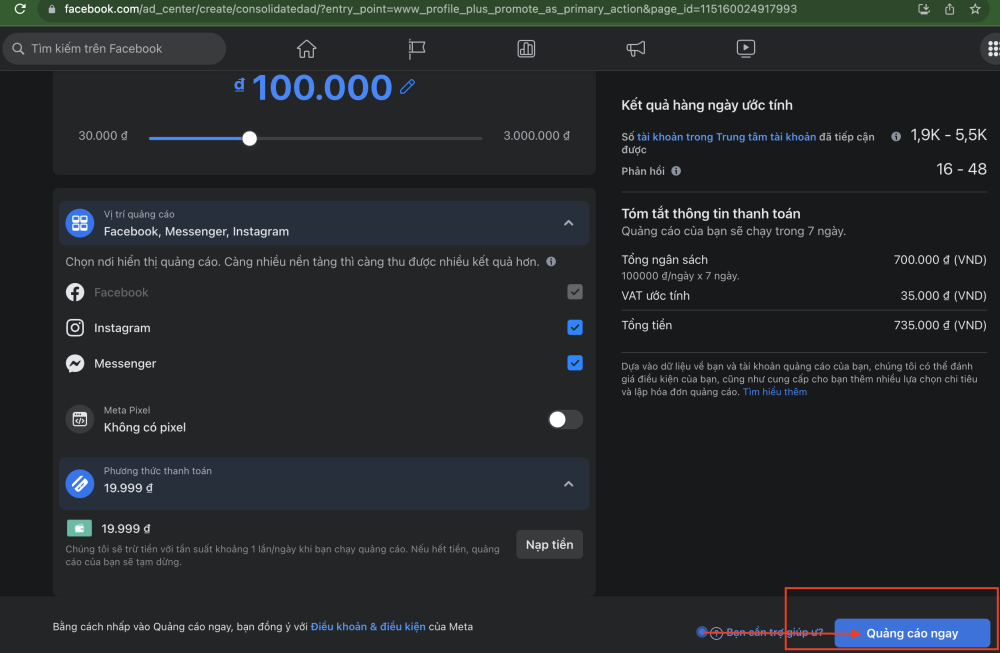The image size is (1000, 653).
Task: Click the Meta Pixel code icon
Action: pos(80,419)
